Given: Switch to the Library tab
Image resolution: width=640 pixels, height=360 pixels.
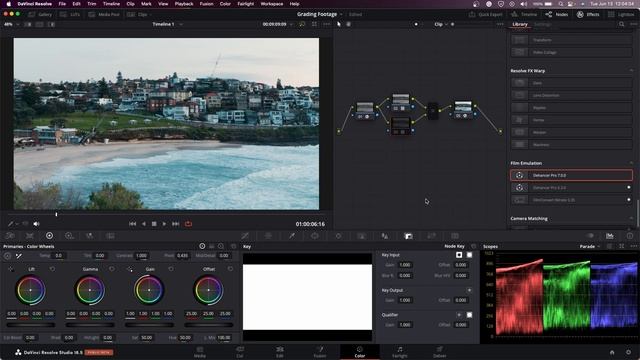Looking at the screenshot, I should click(520, 24).
